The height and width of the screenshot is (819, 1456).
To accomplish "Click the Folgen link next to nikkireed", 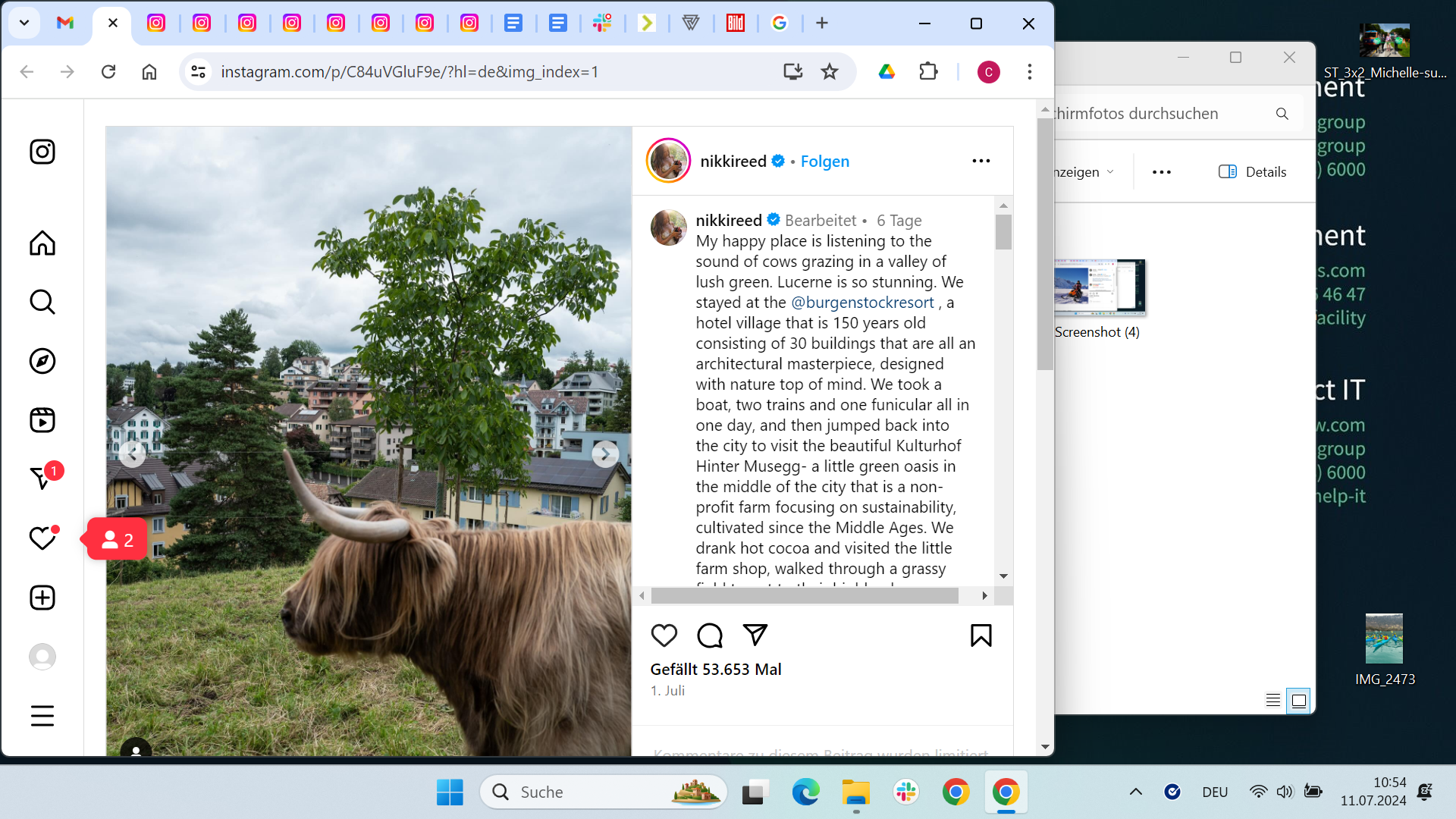I will point(824,162).
